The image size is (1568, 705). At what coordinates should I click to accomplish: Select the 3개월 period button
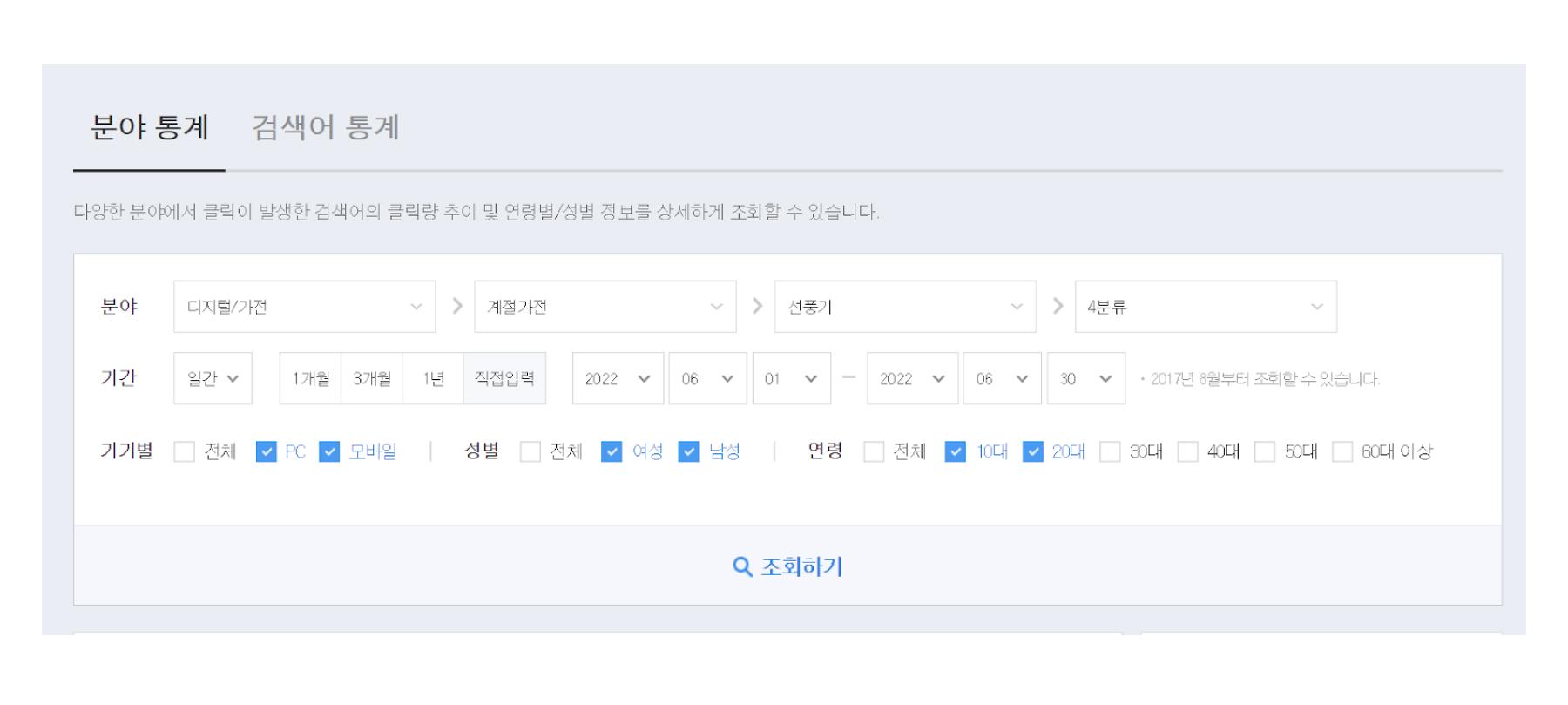click(372, 379)
